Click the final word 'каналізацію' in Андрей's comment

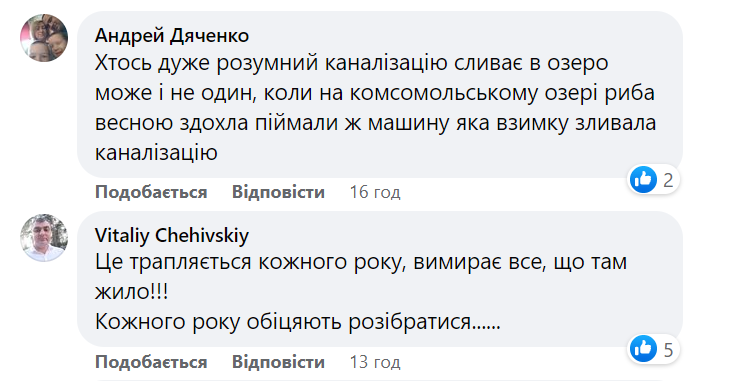click(156, 152)
